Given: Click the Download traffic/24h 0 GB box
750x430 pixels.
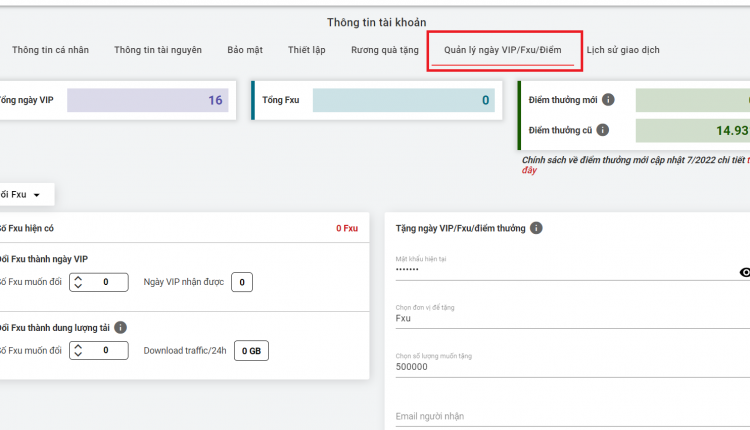Looking at the screenshot, I should pos(251,351).
